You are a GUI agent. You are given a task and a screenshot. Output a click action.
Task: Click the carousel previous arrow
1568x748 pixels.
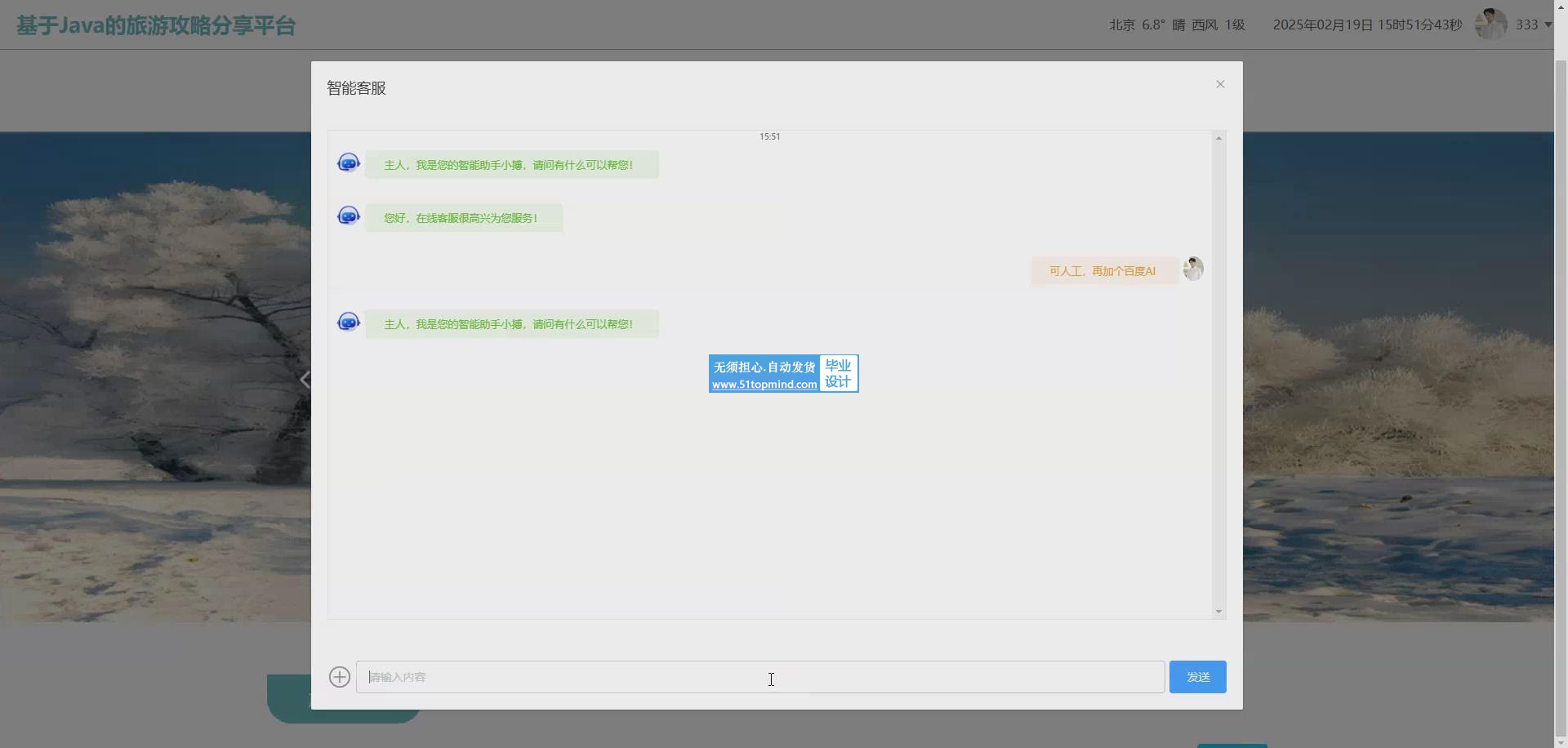point(305,380)
